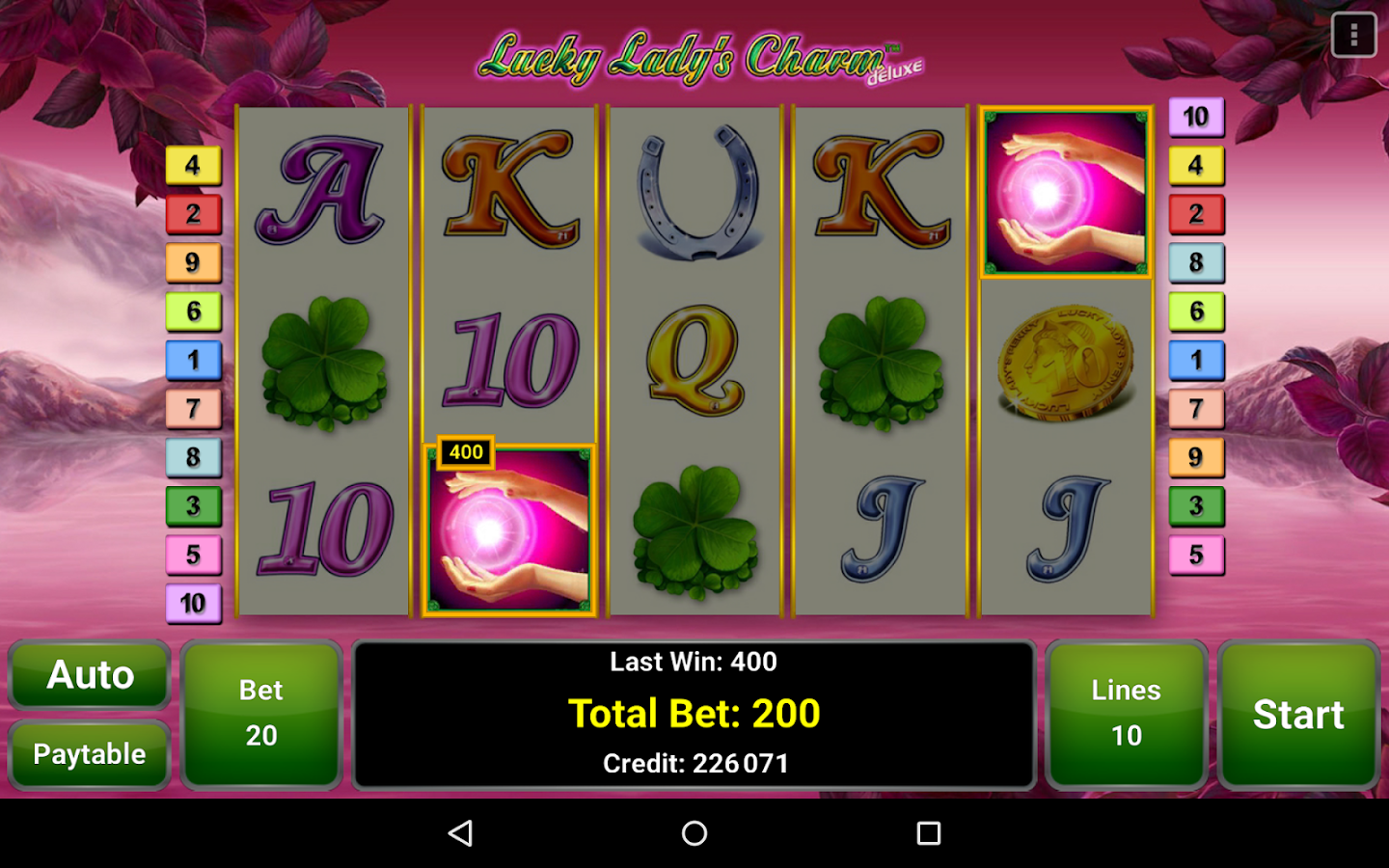The width and height of the screenshot is (1389, 868).
Task: Select yellow payline 4 marker on left
Action: [x=193, y=165]
